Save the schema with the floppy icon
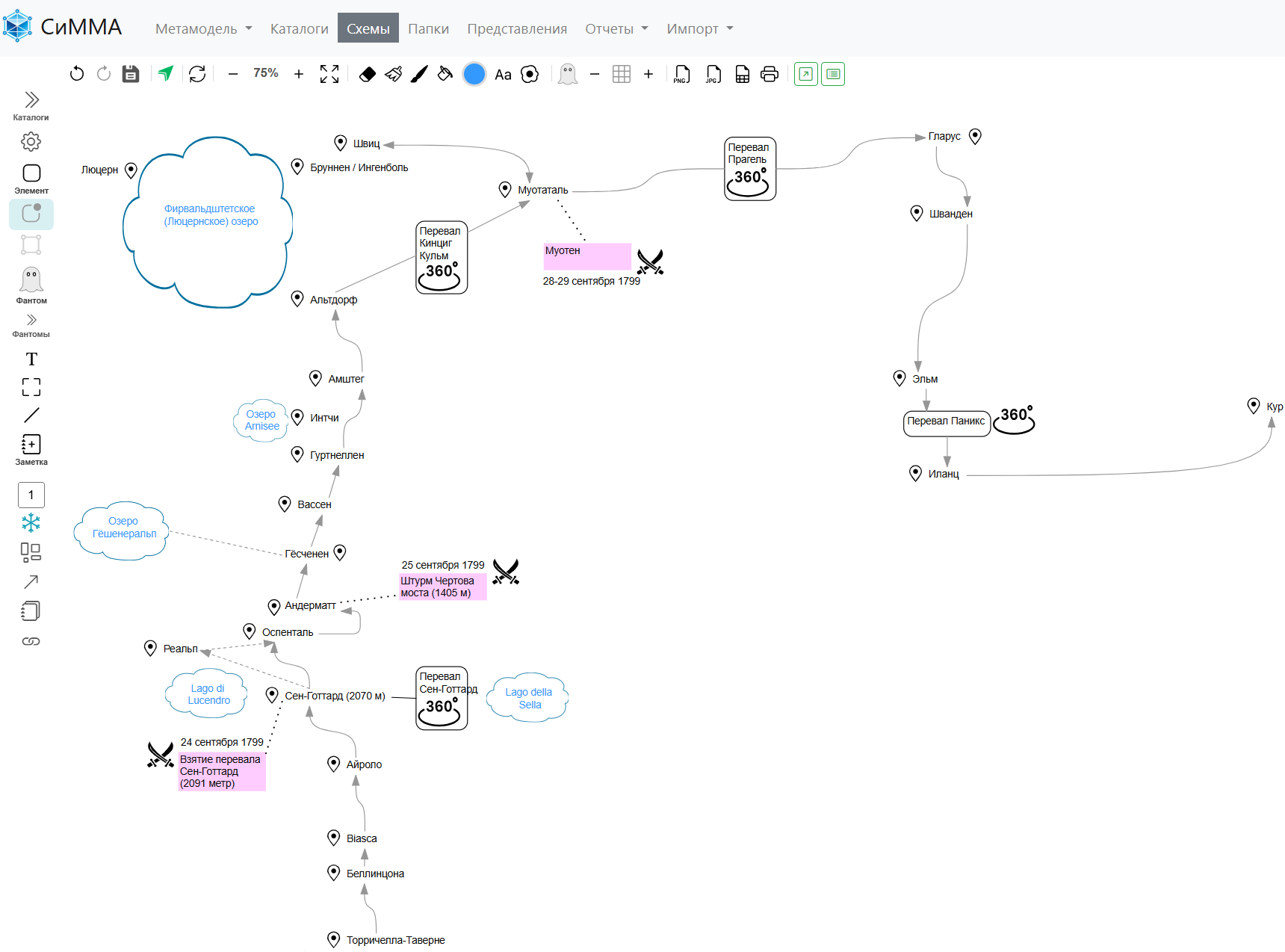Viewport: 1285px width, 952px height. 131,74
